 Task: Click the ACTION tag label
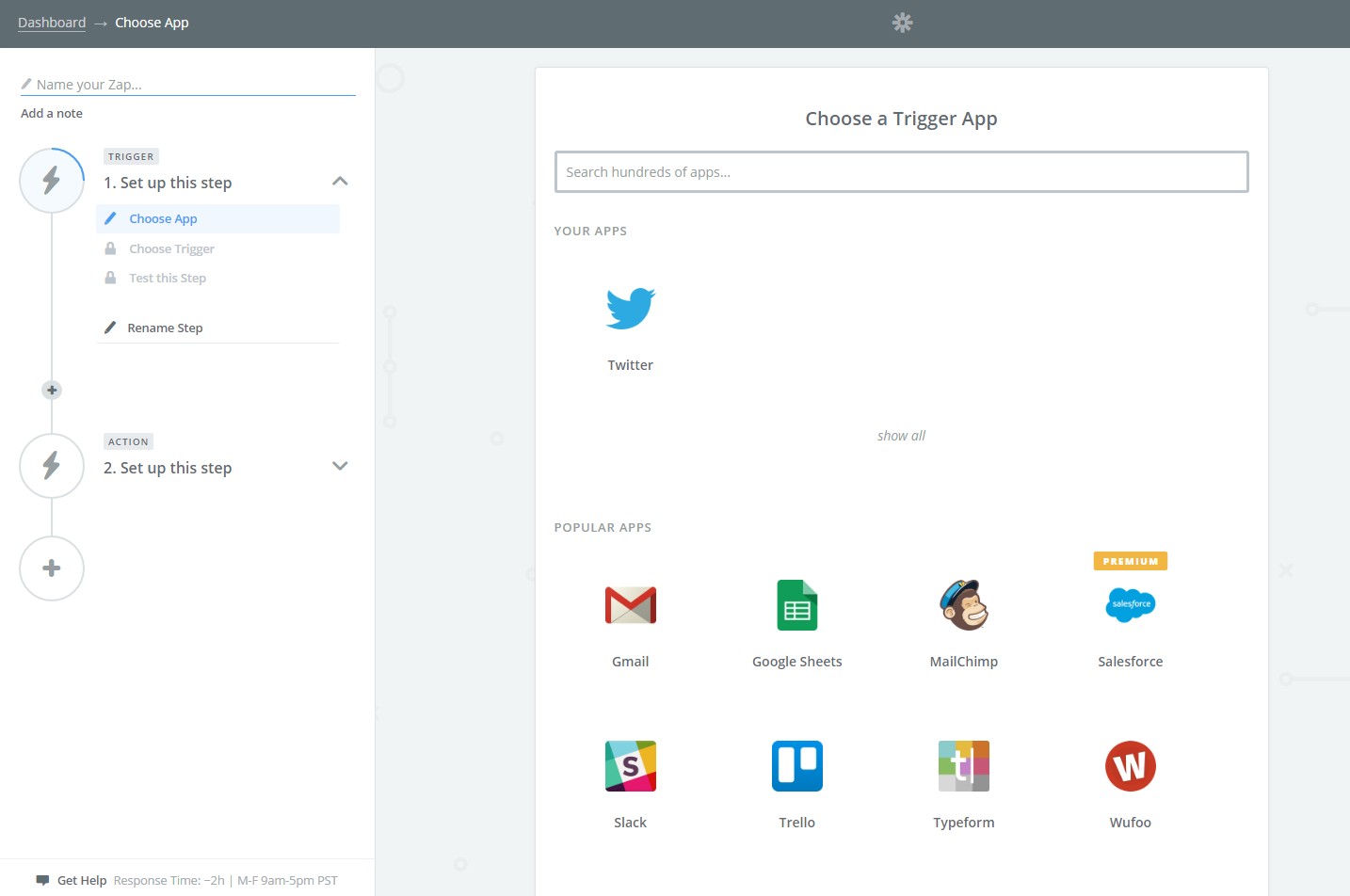(128, 441)
